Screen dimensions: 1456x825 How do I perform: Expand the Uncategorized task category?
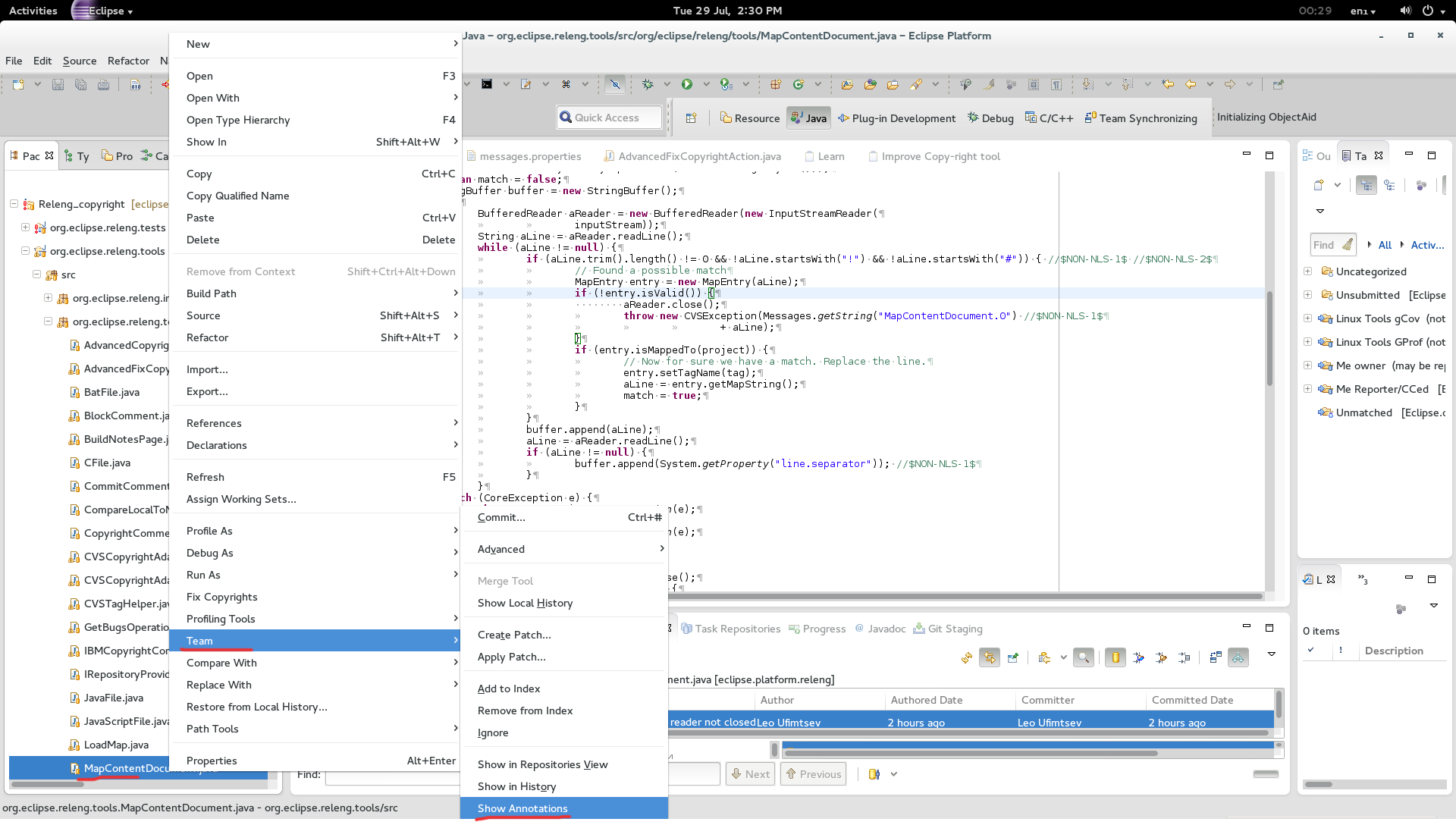pyautogui.click(x=1307, y=271)
